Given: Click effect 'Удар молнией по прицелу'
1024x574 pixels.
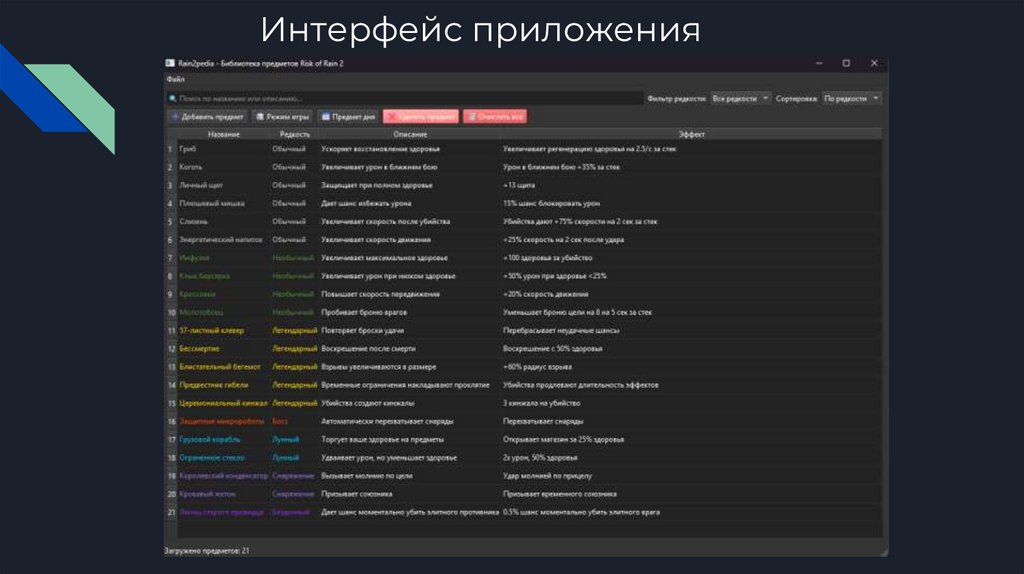Looking at the screenshot, I should click(547, 476).
